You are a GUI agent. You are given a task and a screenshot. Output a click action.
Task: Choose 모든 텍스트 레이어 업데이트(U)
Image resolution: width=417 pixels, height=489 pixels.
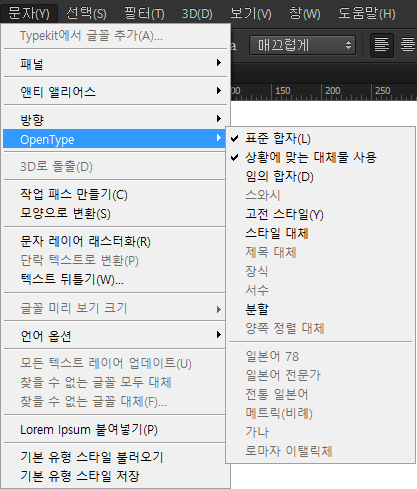click(x=115, y=363)
